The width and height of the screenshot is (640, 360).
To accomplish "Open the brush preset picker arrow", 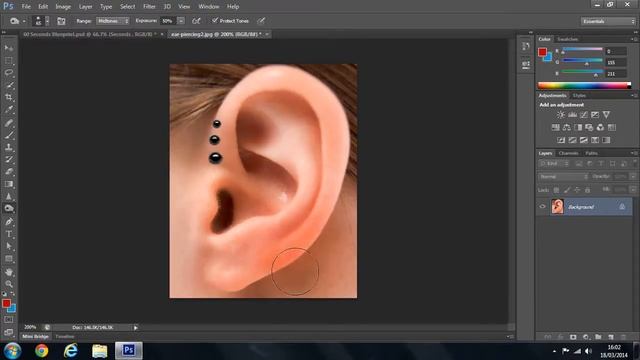I will pos(47,21).
